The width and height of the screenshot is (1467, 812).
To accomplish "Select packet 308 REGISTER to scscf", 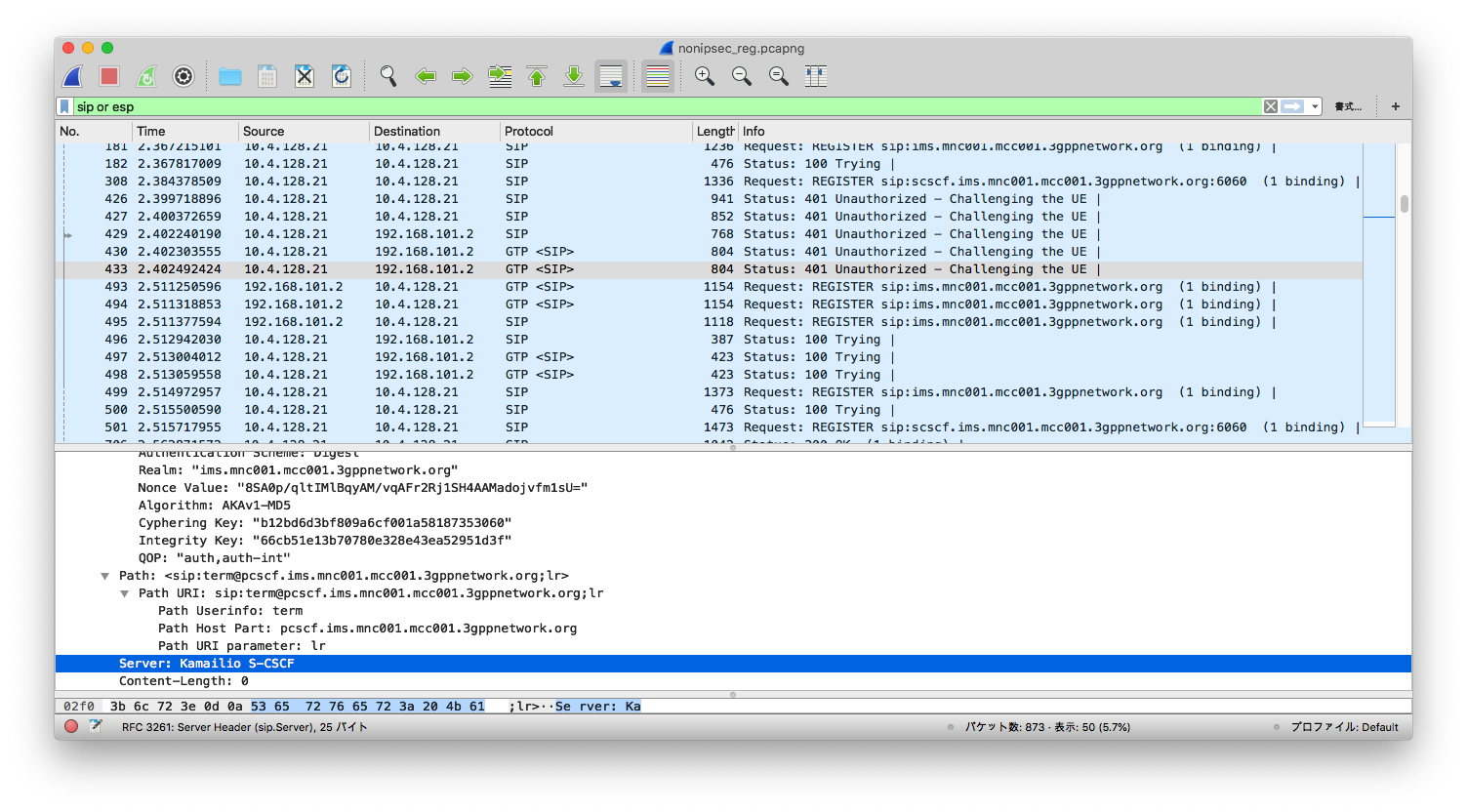I will (x=710, y=182).
